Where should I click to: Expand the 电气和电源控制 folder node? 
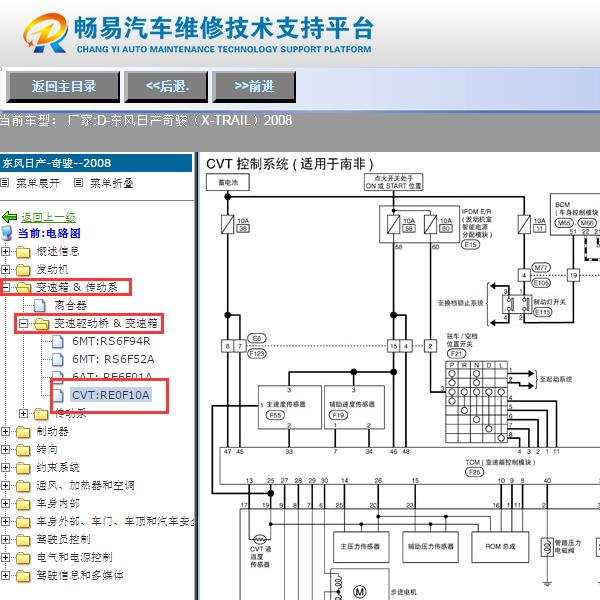(5, 557)
